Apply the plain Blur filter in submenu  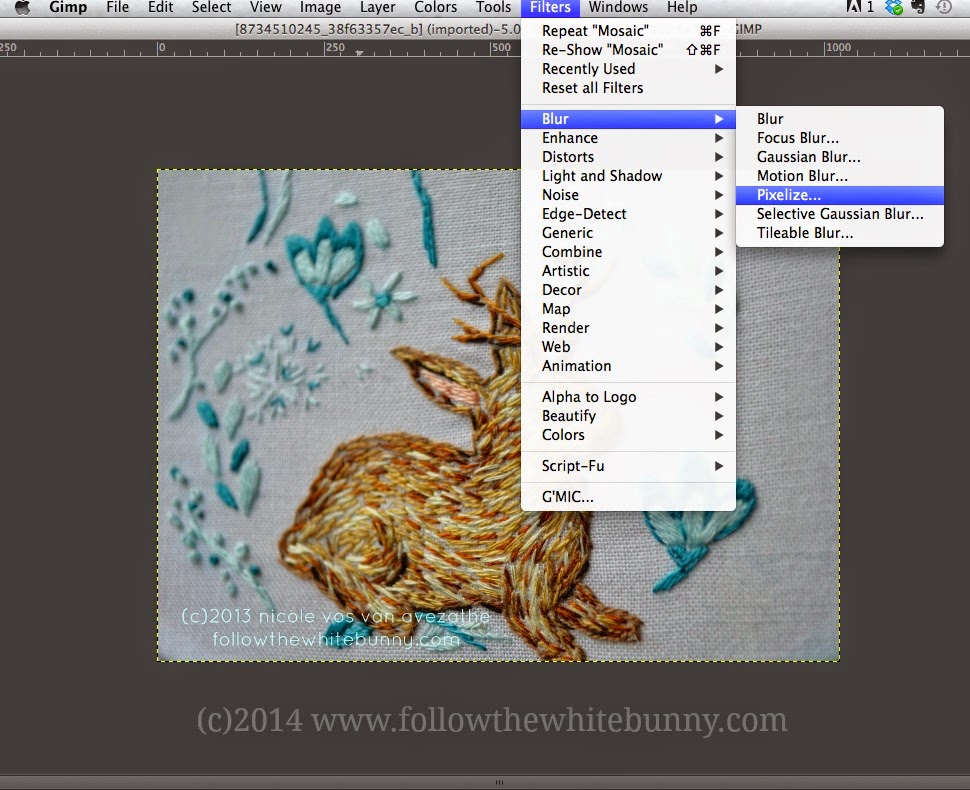click(839, 119)
